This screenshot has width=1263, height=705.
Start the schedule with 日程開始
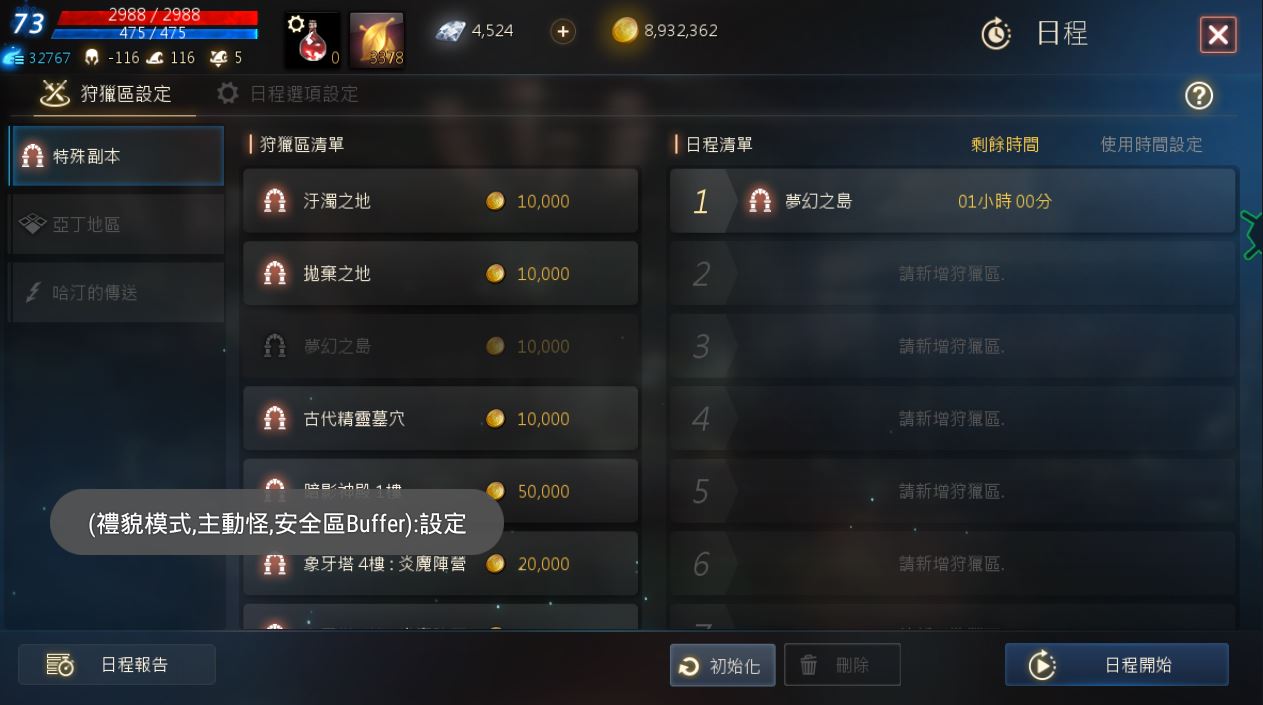pyautogui.click(x=1116, y=665)
